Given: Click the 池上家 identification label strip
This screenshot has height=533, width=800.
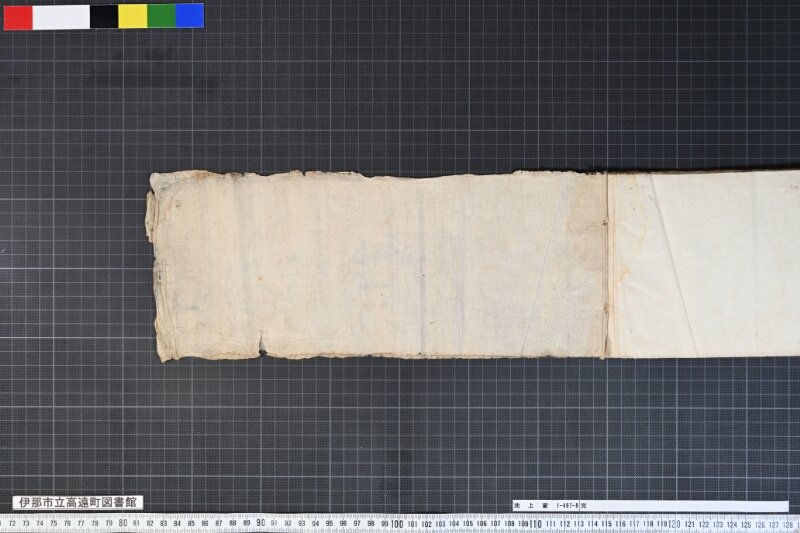Looking at the screenshot, I should [651, 506].
